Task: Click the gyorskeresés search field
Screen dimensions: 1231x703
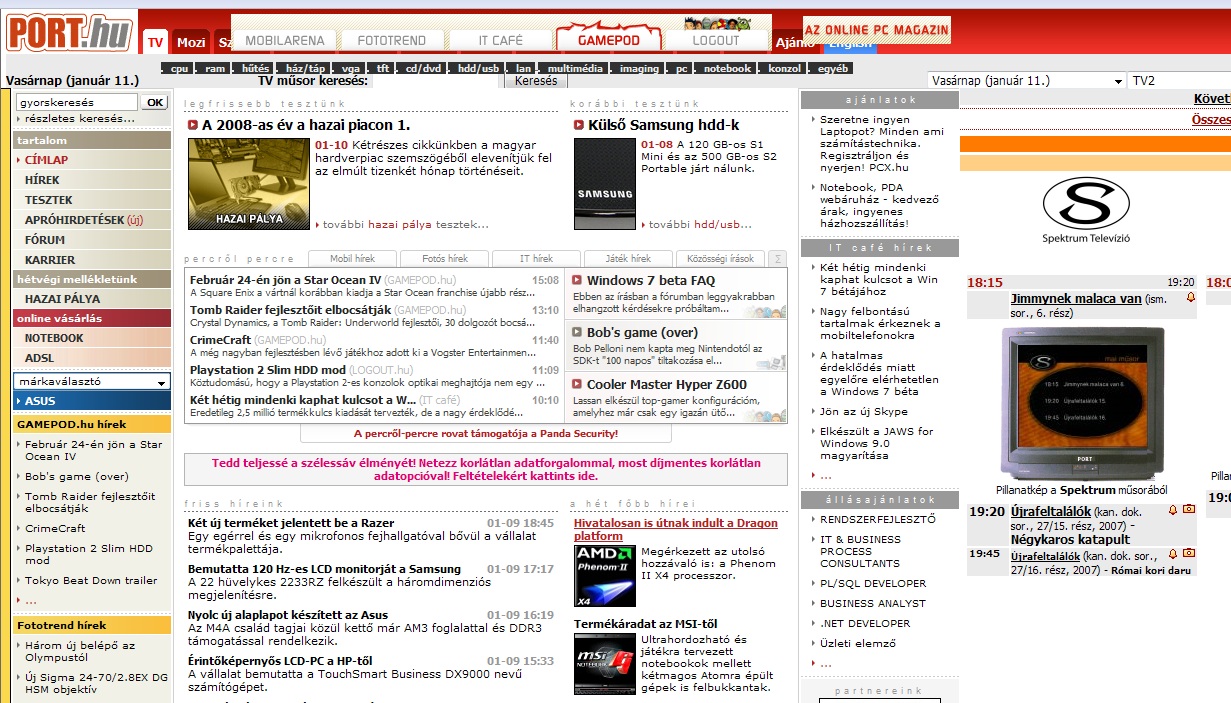Action: point(76,102)
